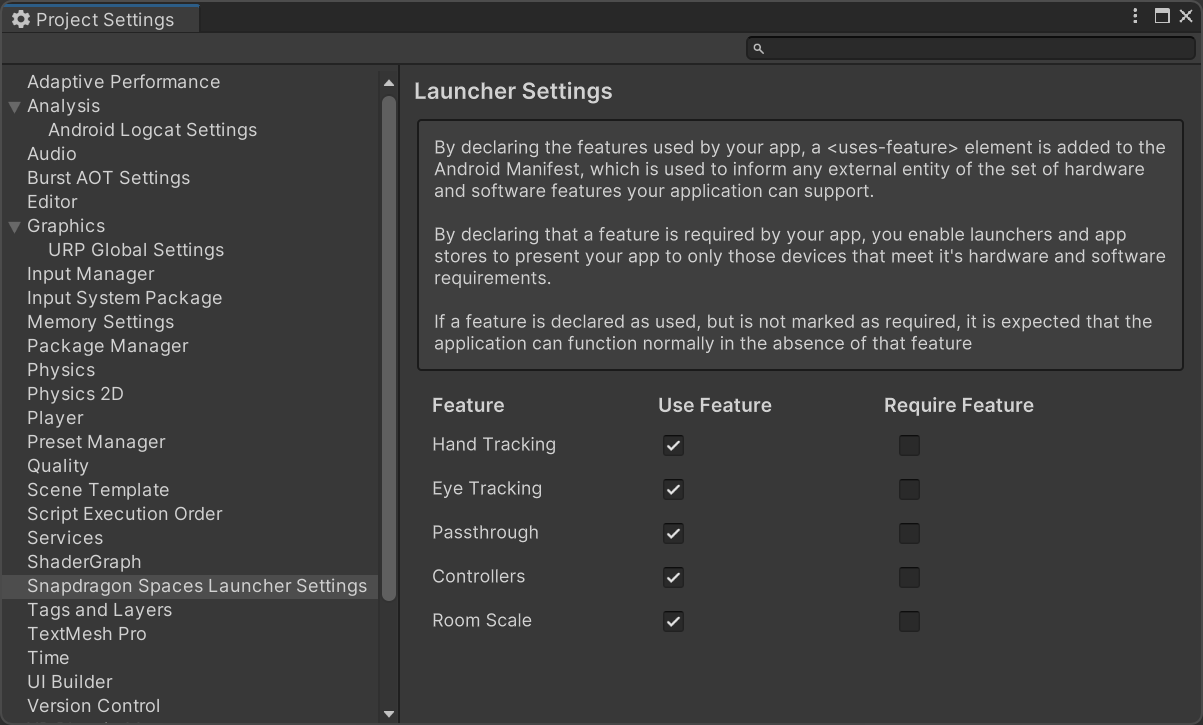Disable Use Feature for Eye Tracking
Screen dimensions: 1203x725
coord(673,489)
